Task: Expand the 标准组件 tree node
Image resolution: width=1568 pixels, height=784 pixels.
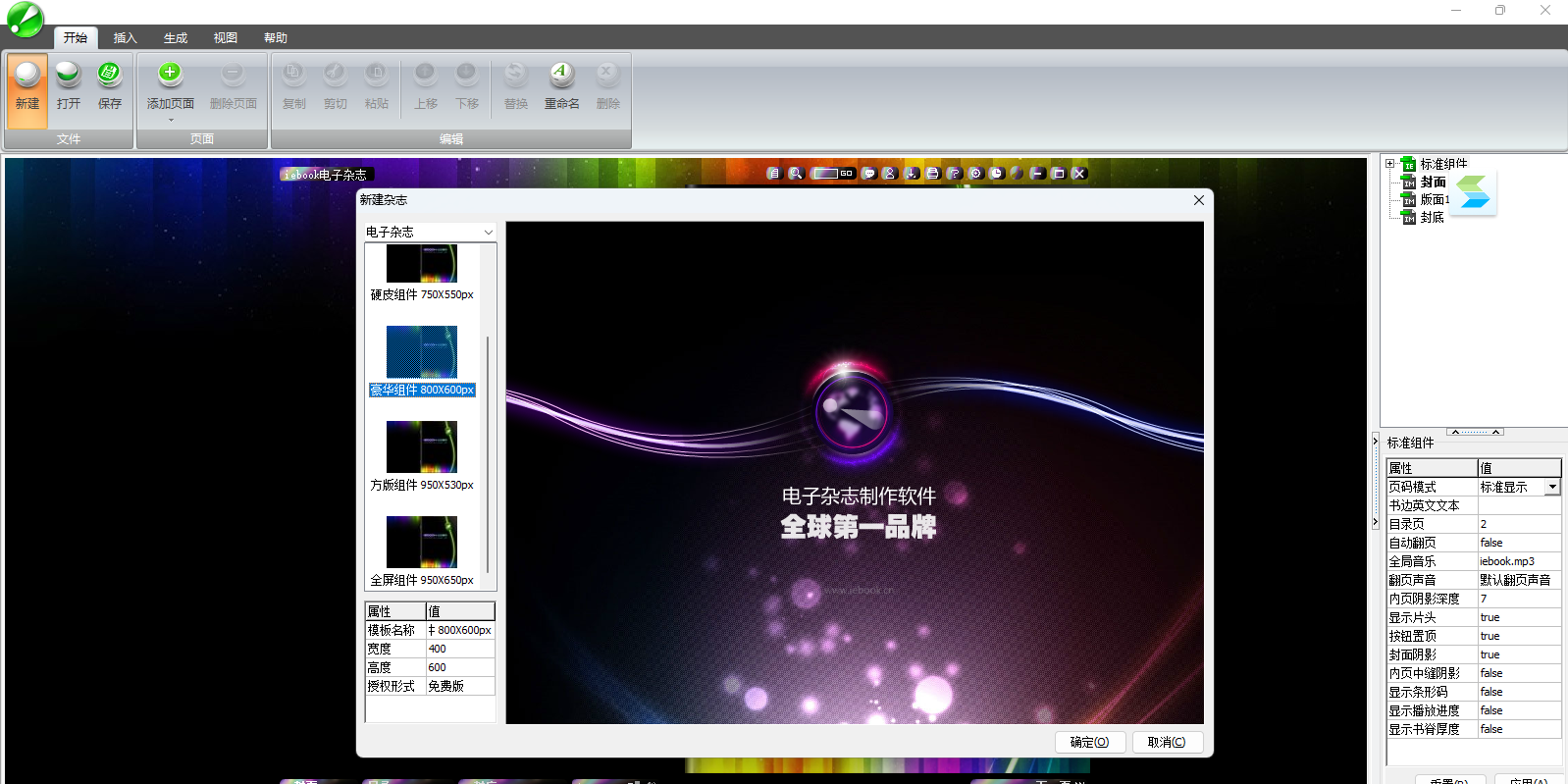Action: pyautogui.click(x=1389, y=164)
